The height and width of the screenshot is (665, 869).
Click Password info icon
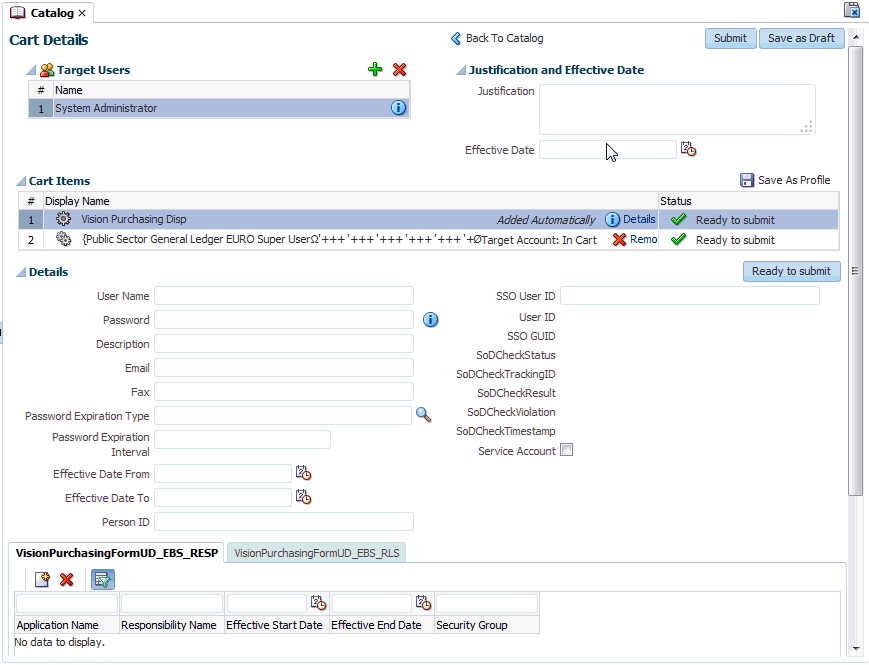[x=431, y=319]
